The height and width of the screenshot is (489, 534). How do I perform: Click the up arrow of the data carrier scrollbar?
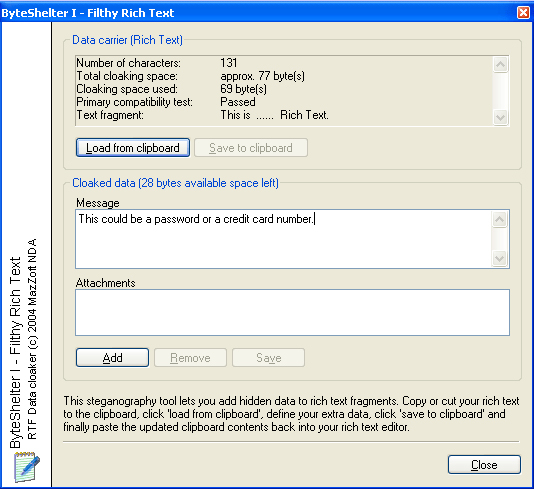[x=500, y=64]
